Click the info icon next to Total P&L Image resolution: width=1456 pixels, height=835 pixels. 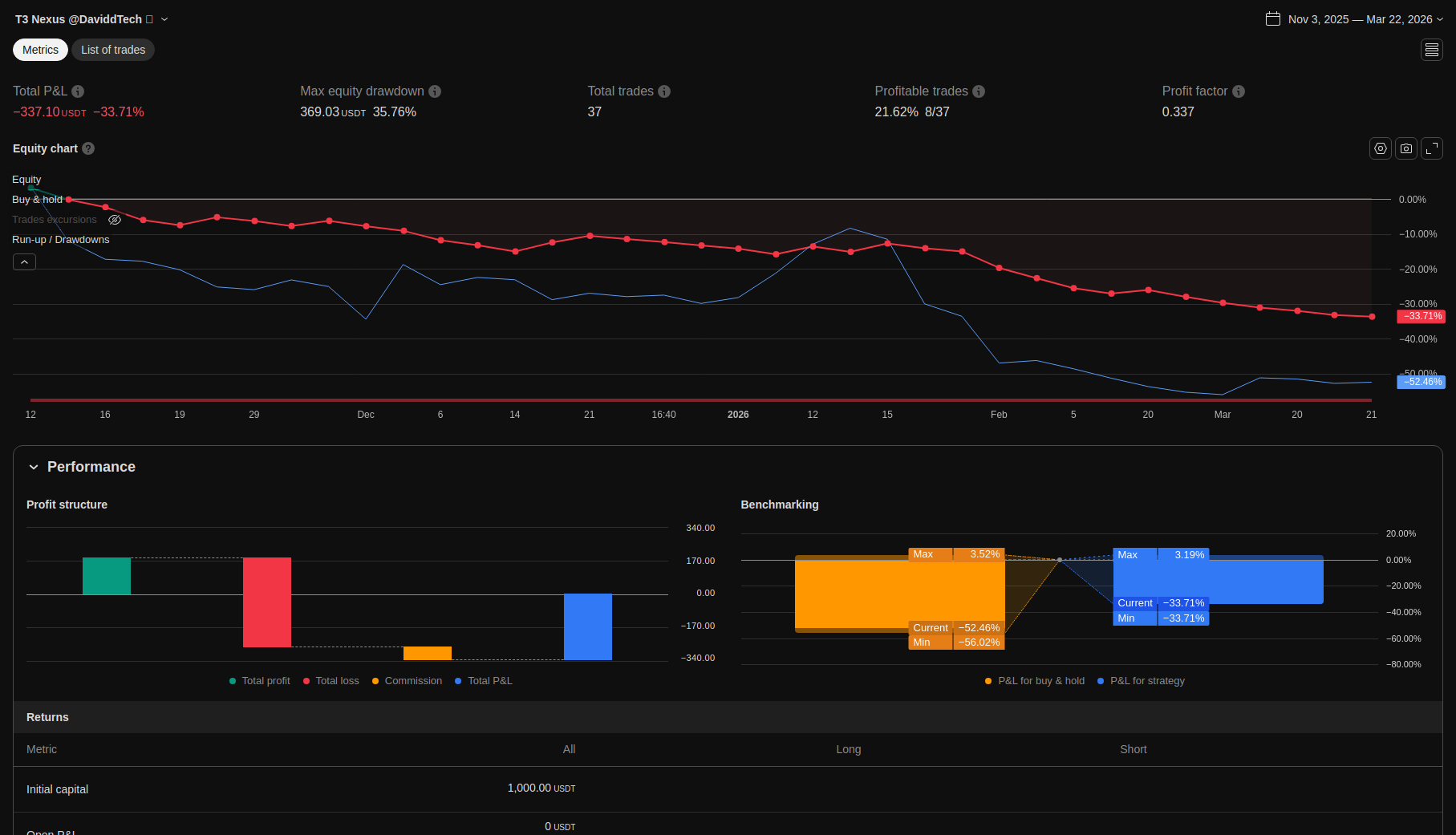point(78,91)
